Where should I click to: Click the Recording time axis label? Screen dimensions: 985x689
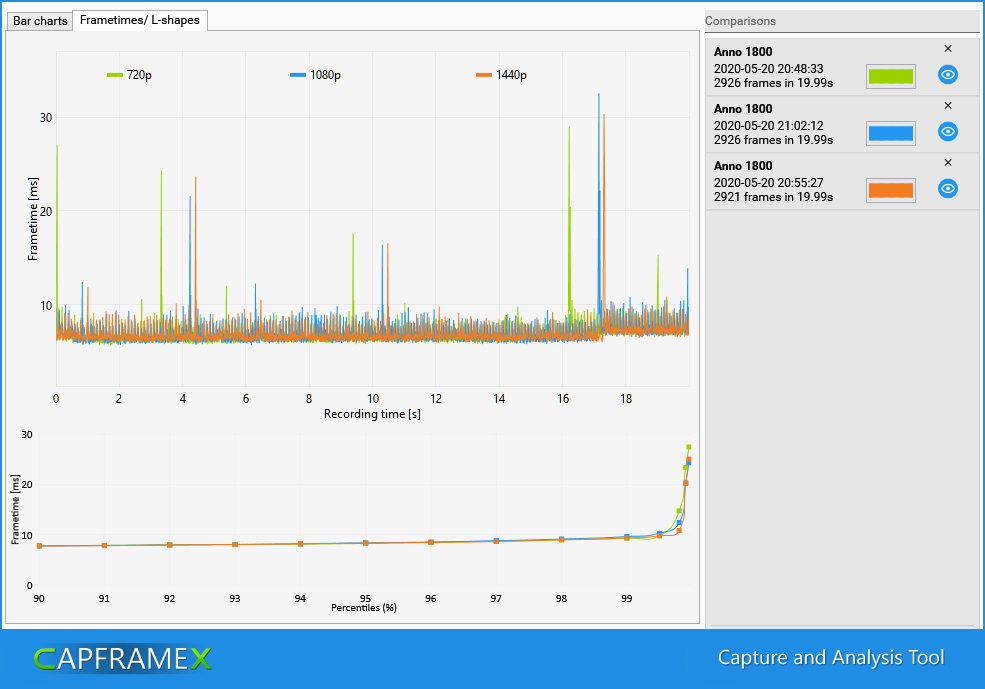(372, 413)
